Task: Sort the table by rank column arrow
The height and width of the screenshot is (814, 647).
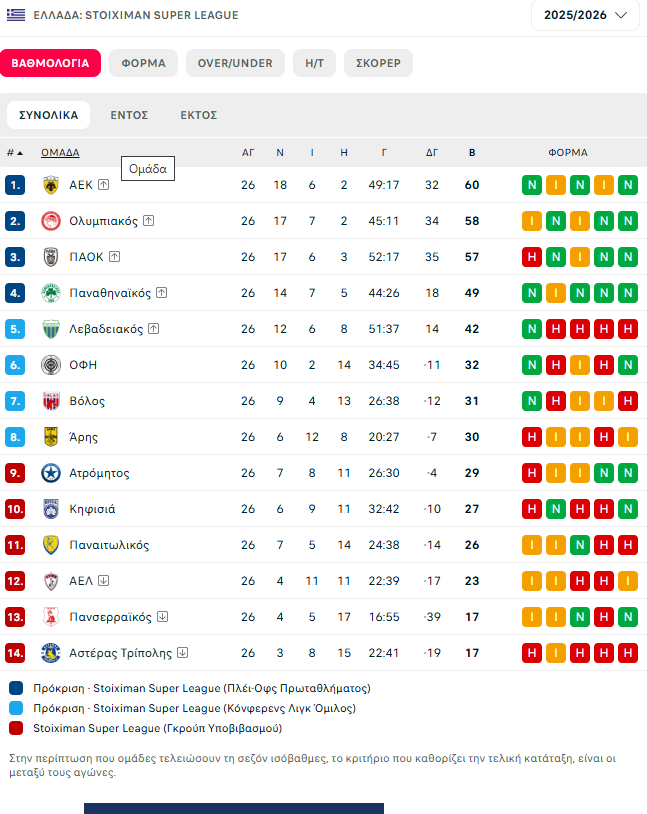Action: coord(21,153)
